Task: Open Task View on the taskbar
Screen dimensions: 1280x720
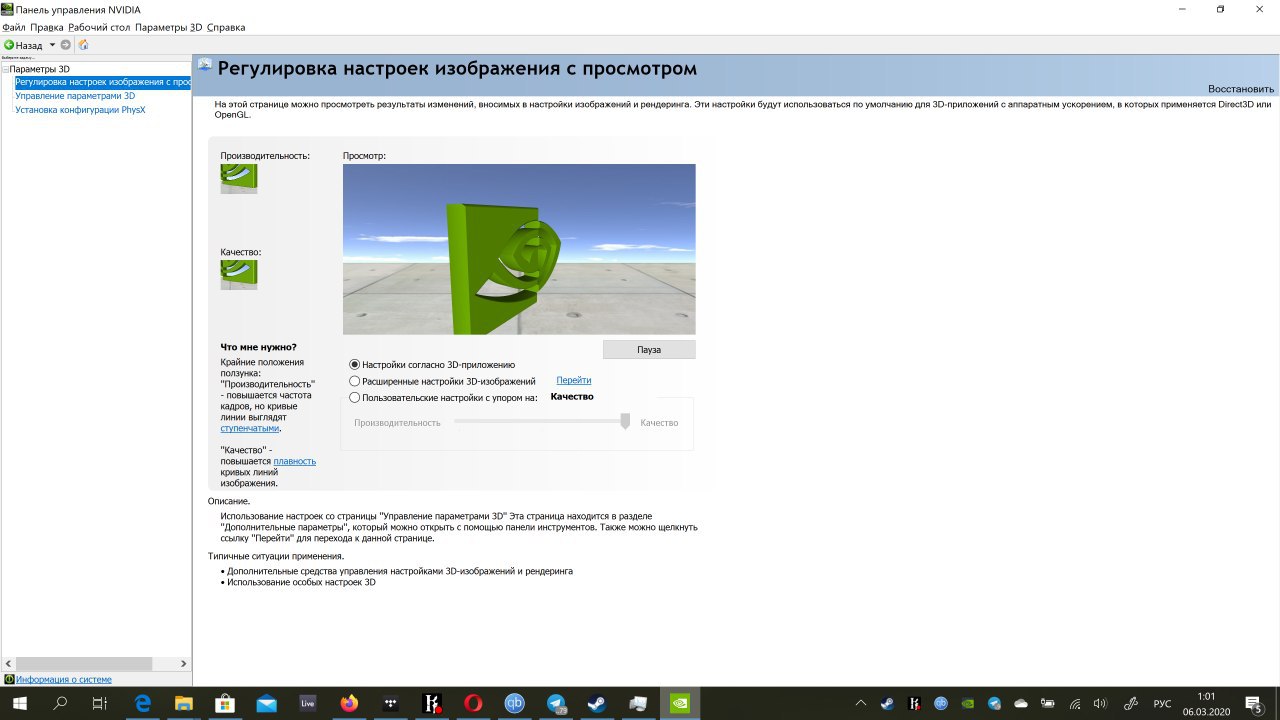Action: point(100,703)
